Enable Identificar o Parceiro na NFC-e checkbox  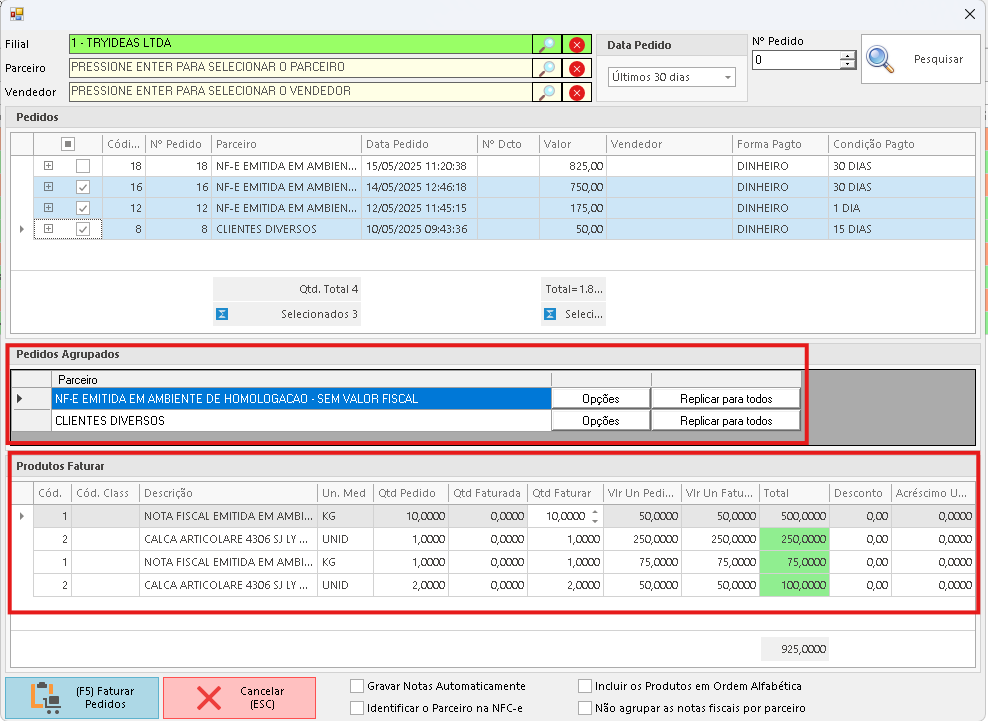pos(357,708)
